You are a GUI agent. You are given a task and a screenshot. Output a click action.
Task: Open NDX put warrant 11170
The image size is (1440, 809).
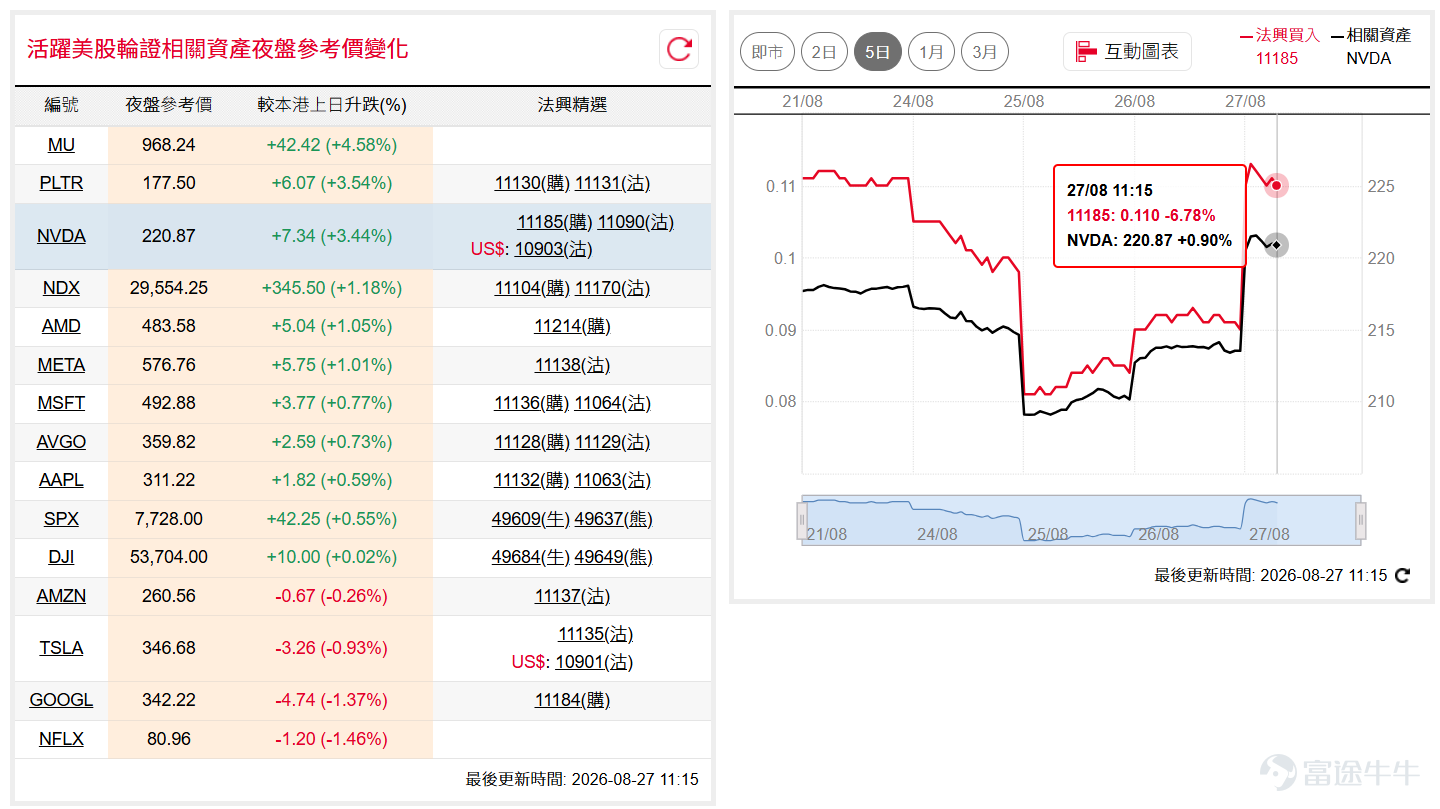[x=612, y=288]
